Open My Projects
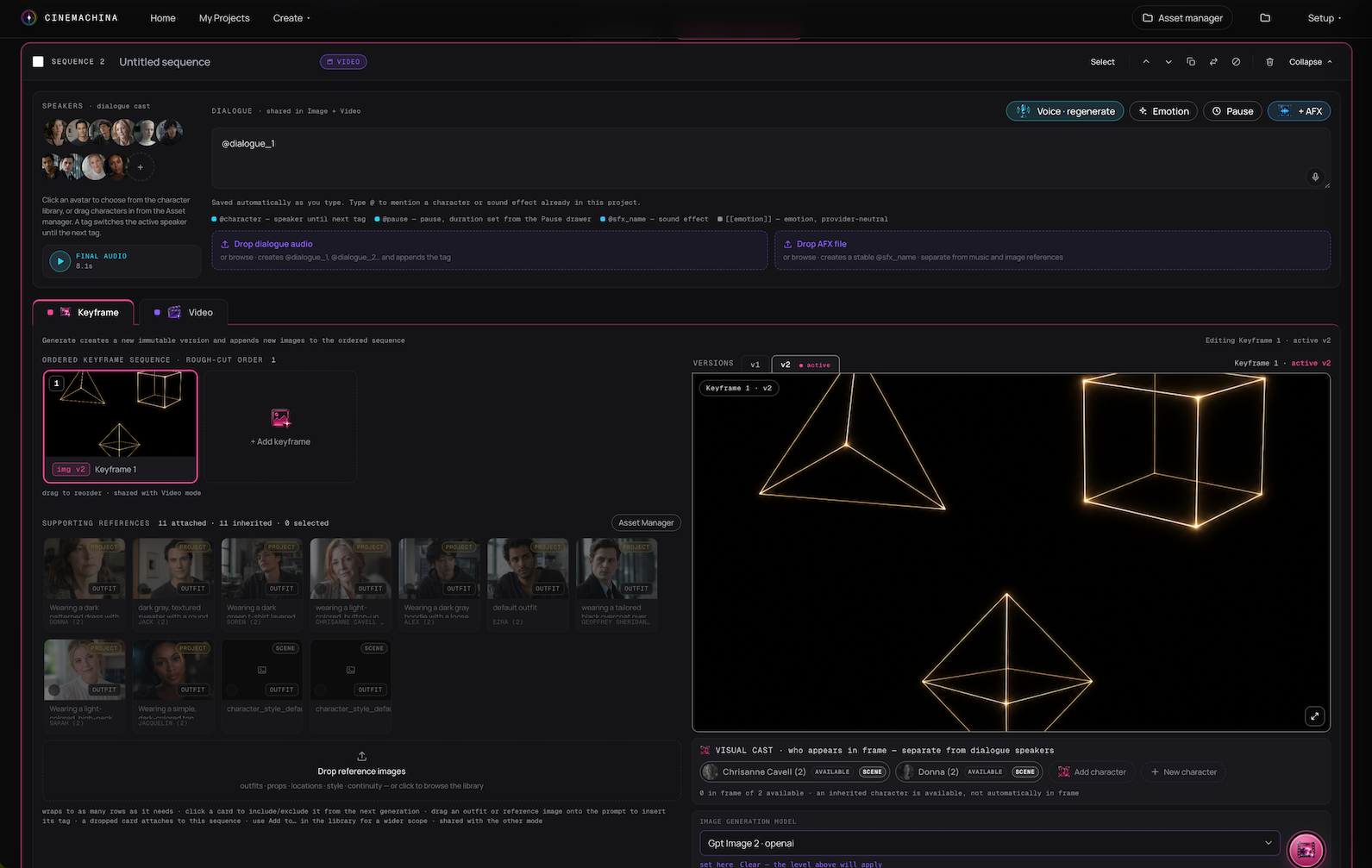The image size is (1372, 868). coord(224,18)
